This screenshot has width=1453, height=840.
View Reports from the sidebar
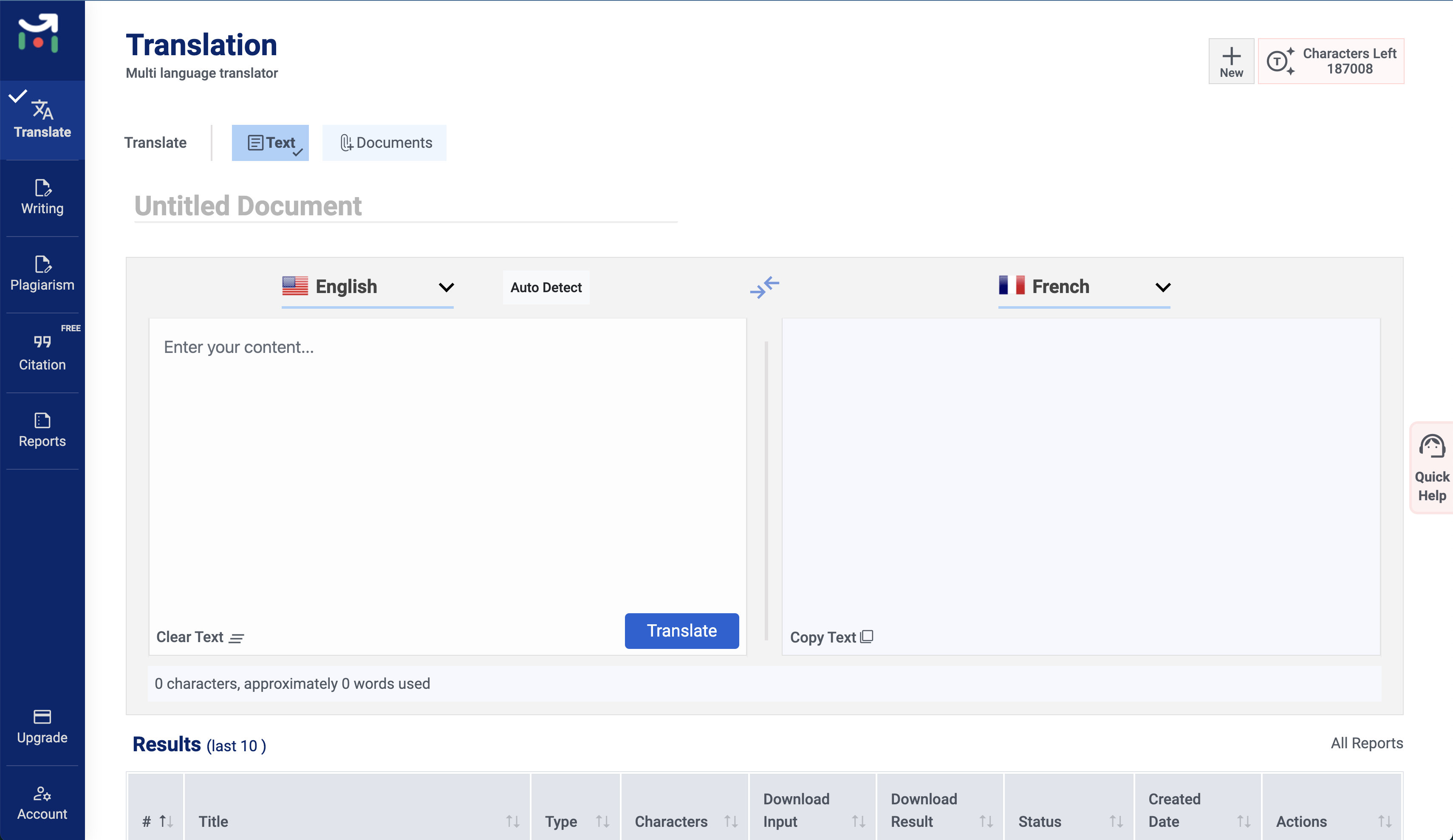point(42,429)
